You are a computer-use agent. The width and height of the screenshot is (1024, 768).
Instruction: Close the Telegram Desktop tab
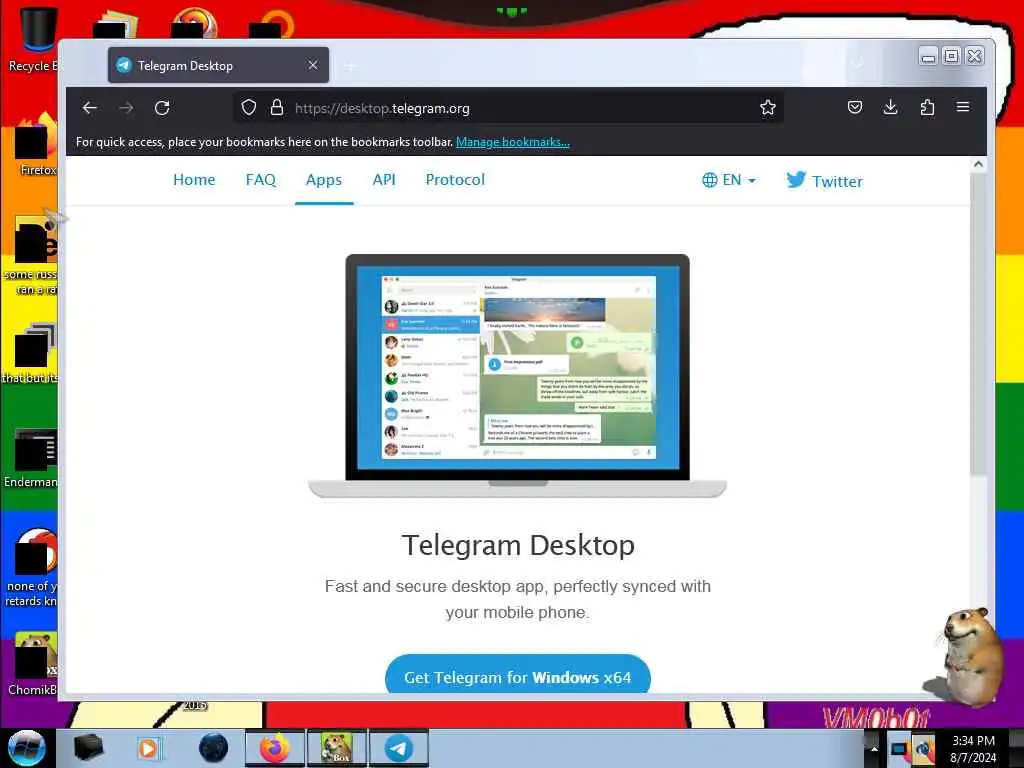313,65
